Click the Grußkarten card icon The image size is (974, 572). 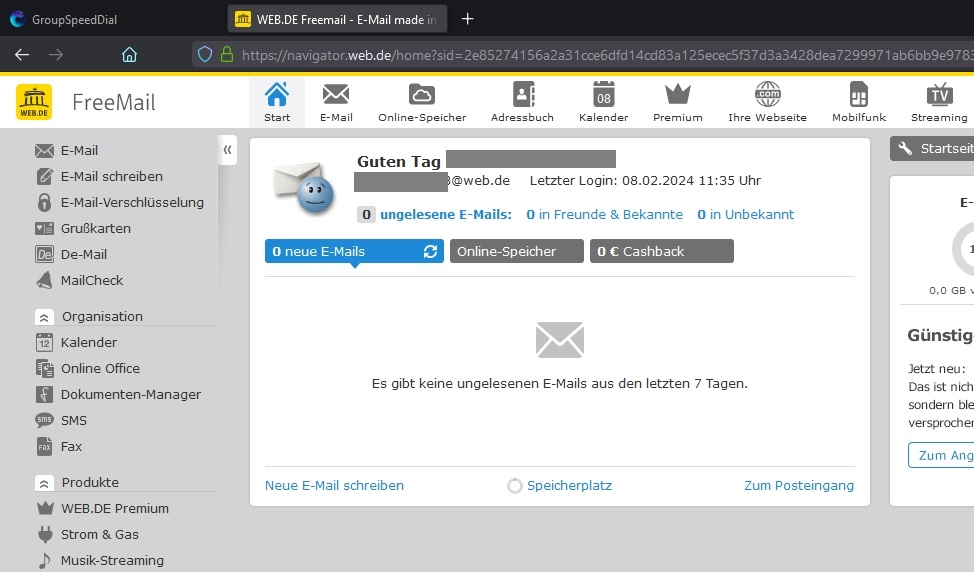[44, 229]
